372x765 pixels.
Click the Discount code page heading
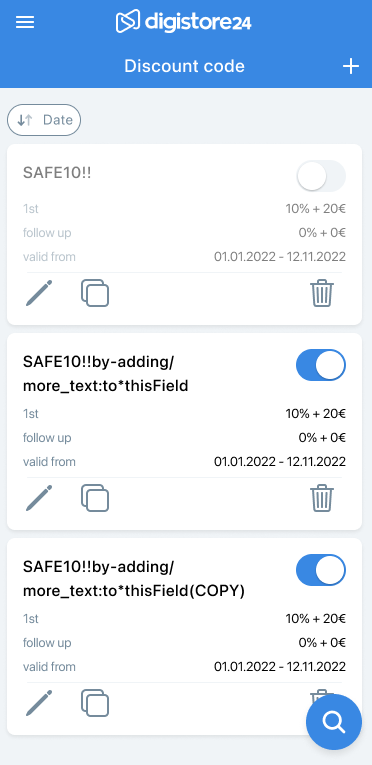tap(184, 66)
